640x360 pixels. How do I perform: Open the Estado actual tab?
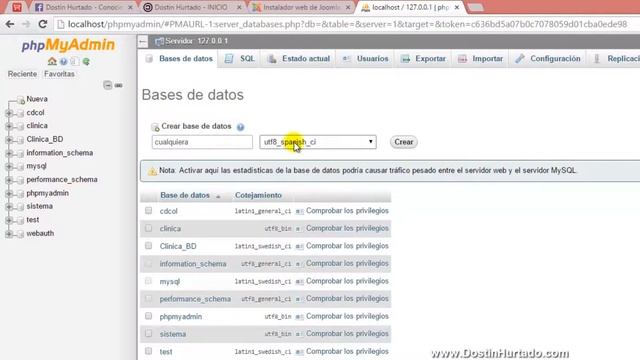(x=299, y=59)
